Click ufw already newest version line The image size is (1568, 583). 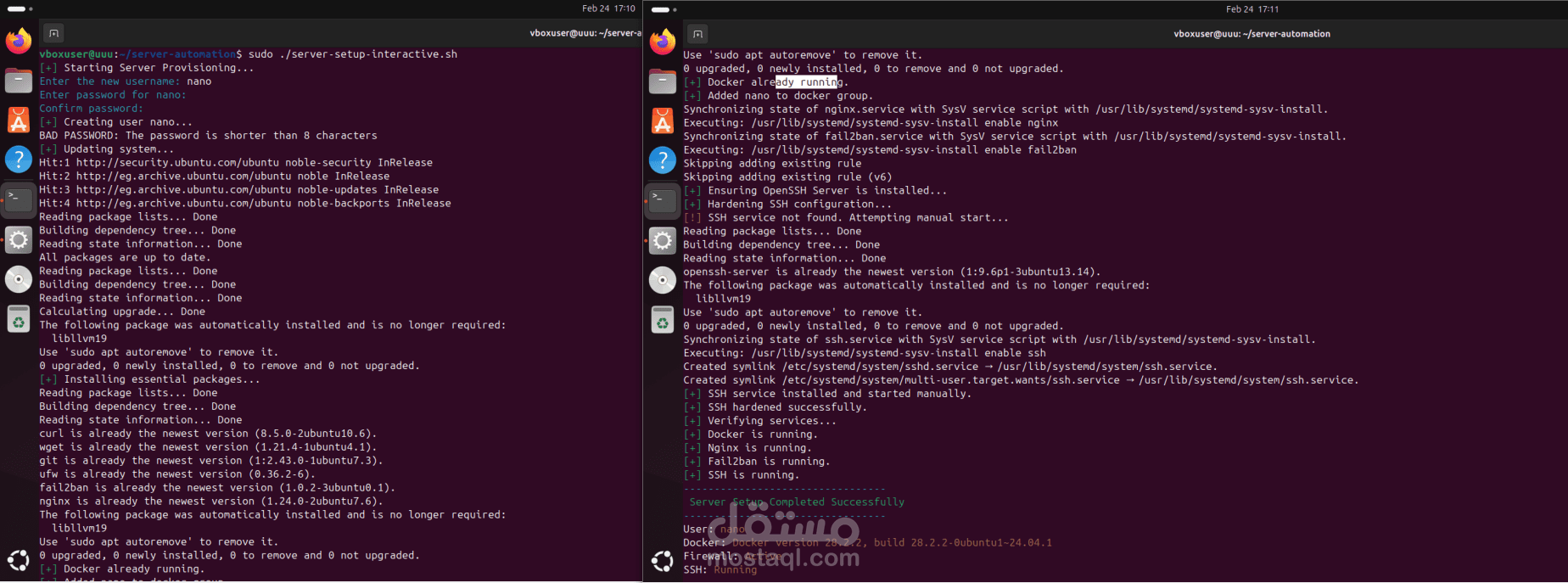click(177, 474)
